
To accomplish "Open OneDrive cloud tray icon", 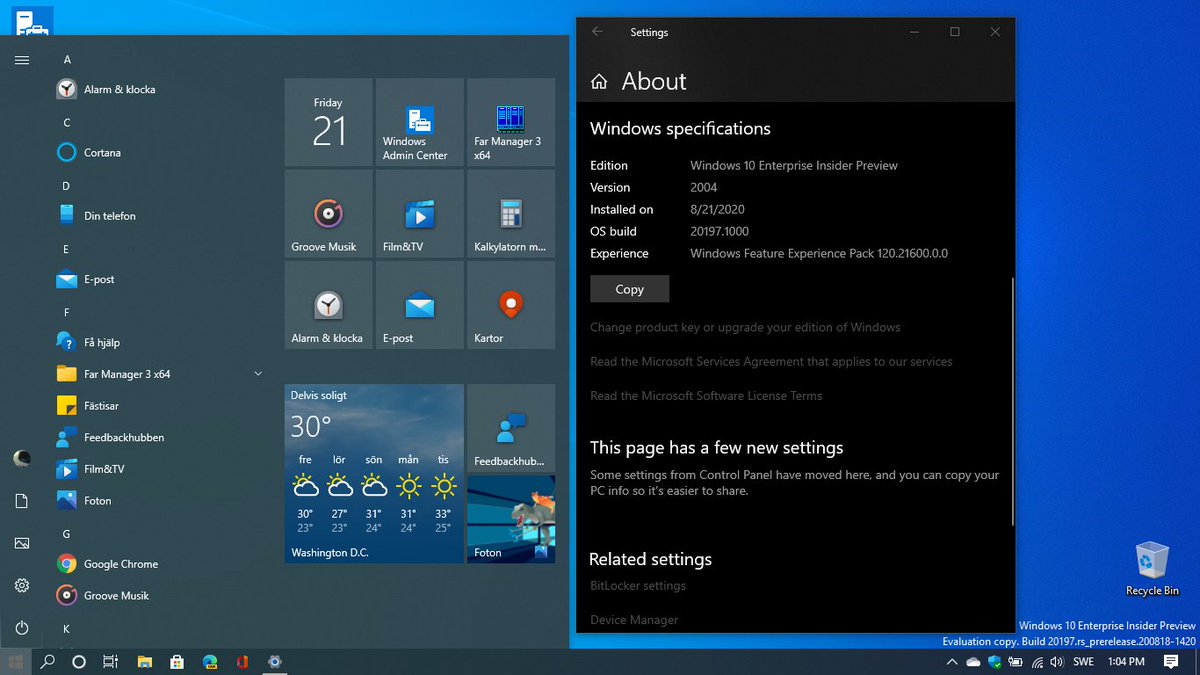I will pos(973,662).
